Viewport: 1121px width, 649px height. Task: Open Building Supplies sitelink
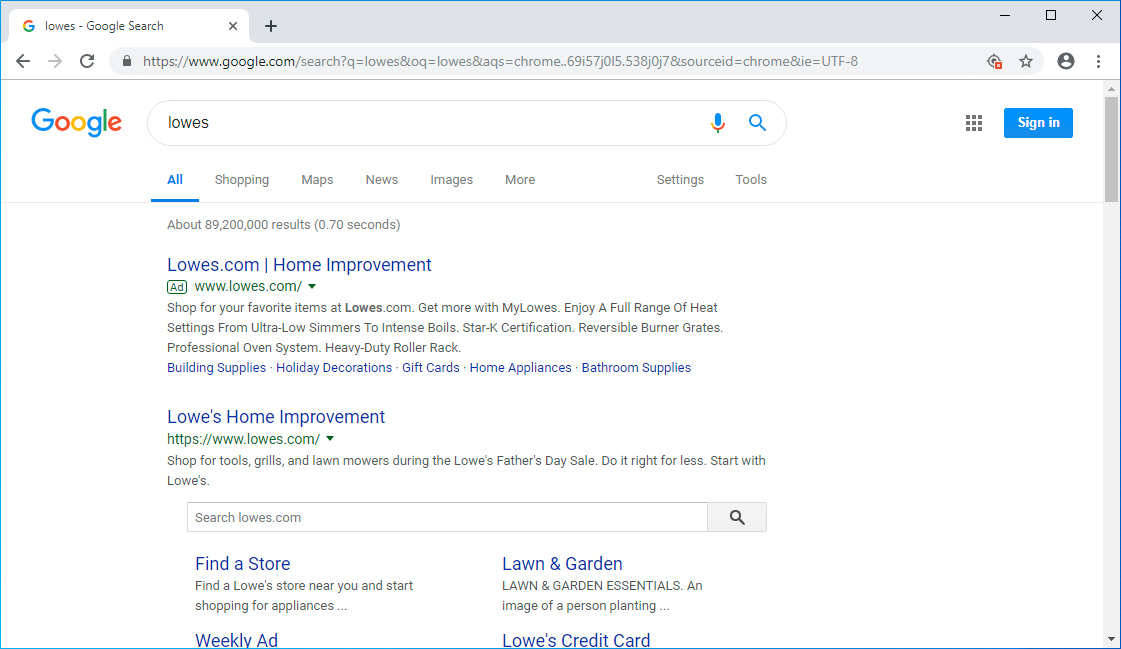click(x=216, y=368)
